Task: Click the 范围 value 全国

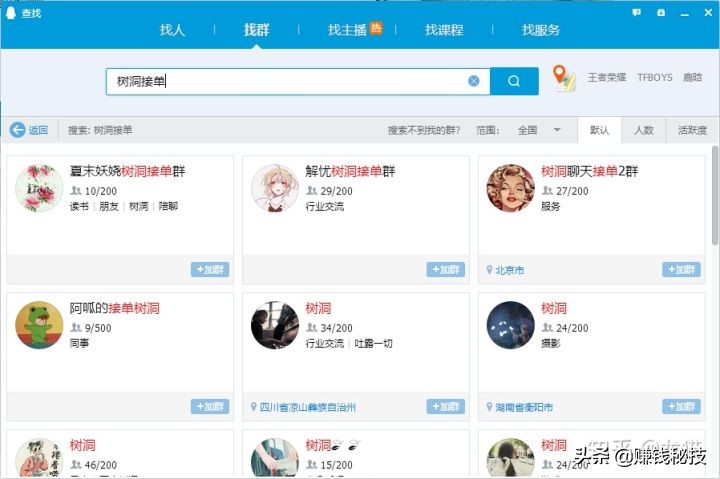Action: 527,130
